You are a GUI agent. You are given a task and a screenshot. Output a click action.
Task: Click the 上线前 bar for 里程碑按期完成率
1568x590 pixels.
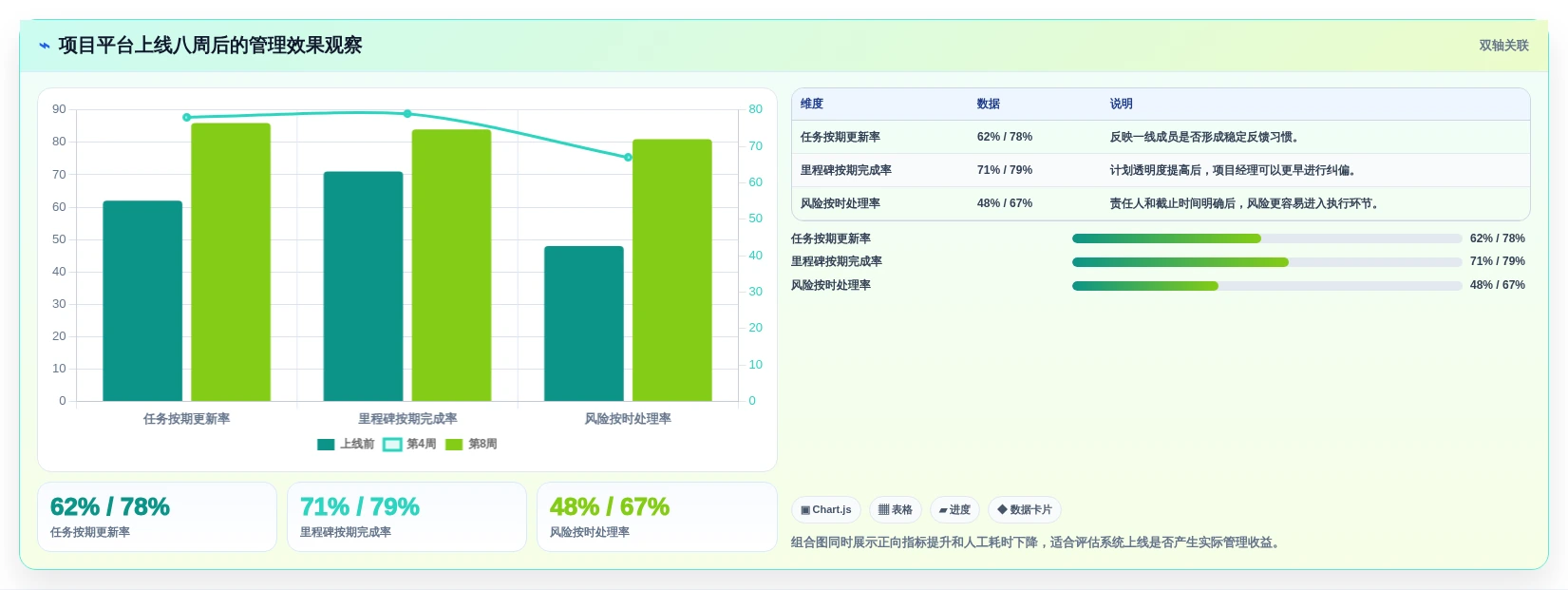[x=363, y=286]
